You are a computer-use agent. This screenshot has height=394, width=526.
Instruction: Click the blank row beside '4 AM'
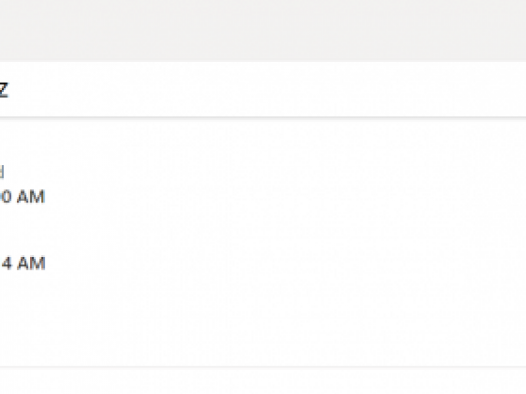[285, 264]
